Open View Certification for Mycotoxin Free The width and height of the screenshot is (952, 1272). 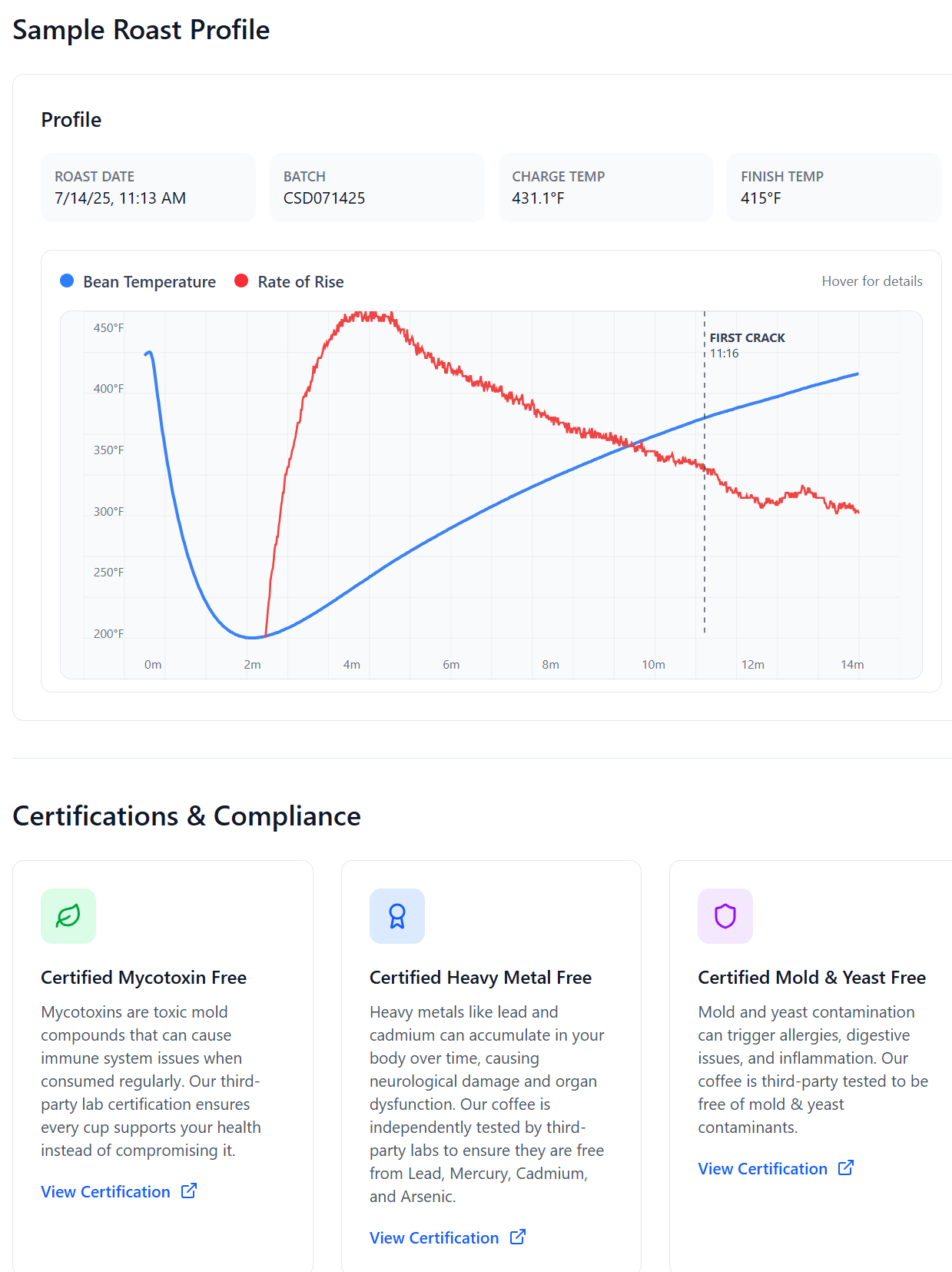click(x=105, y=1191)
